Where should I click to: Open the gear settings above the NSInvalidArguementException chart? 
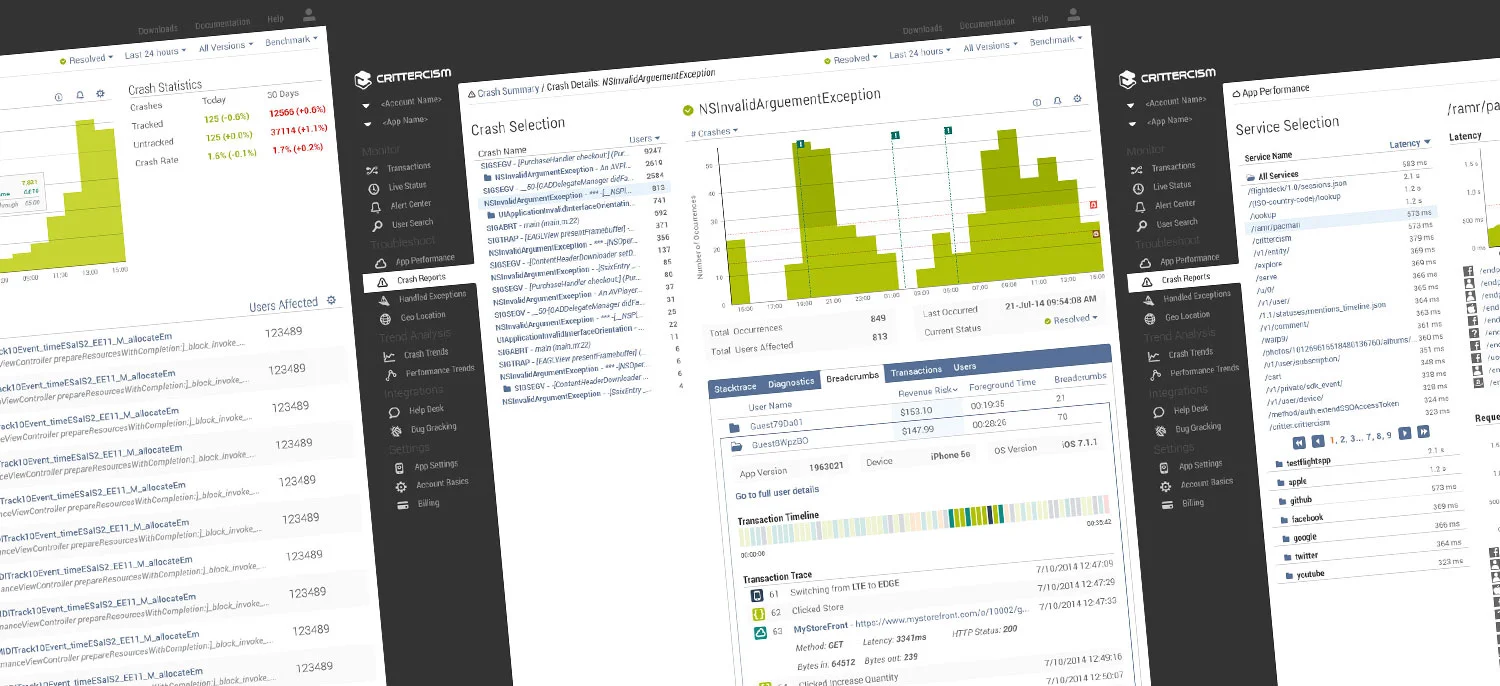(1077, 99)
